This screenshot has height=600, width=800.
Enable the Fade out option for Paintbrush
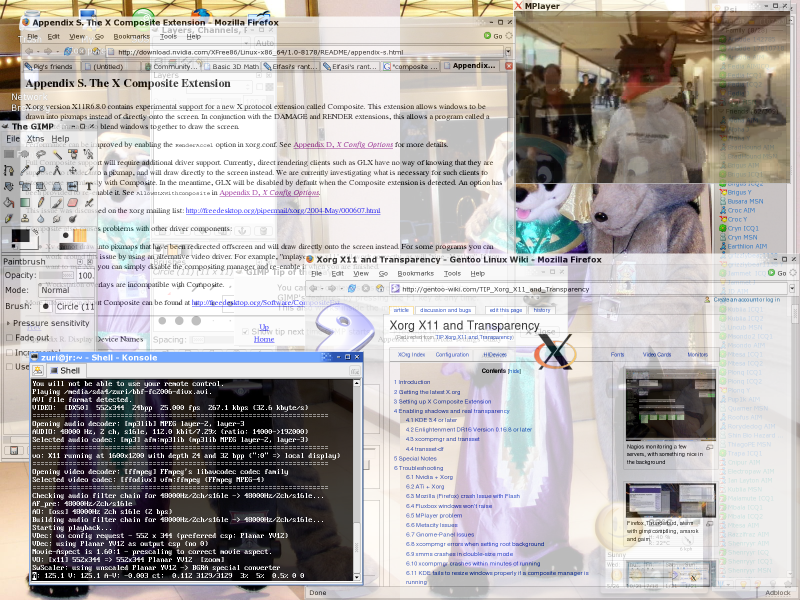[x=8, y=337]
